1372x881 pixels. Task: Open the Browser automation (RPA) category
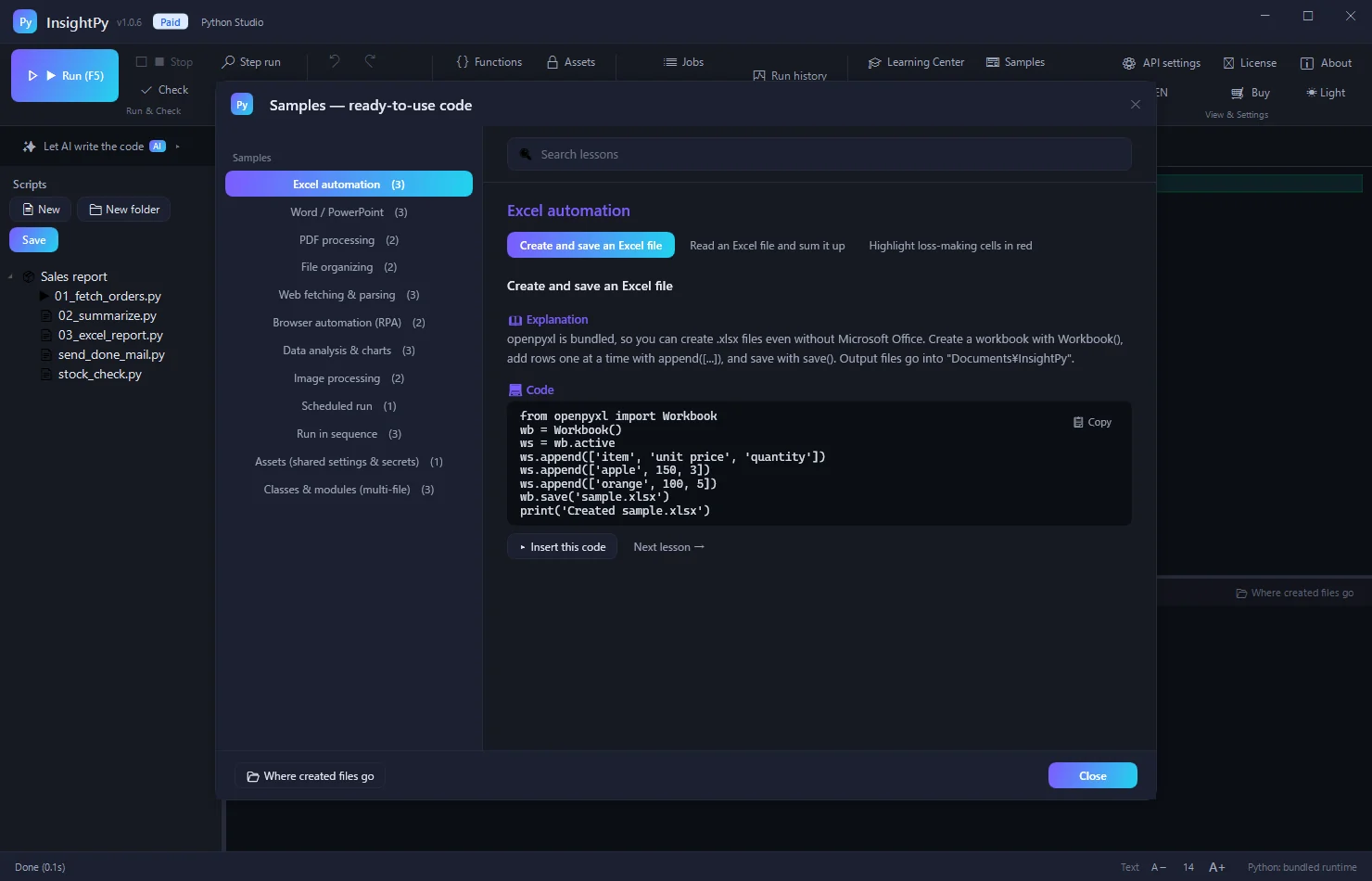349,323
